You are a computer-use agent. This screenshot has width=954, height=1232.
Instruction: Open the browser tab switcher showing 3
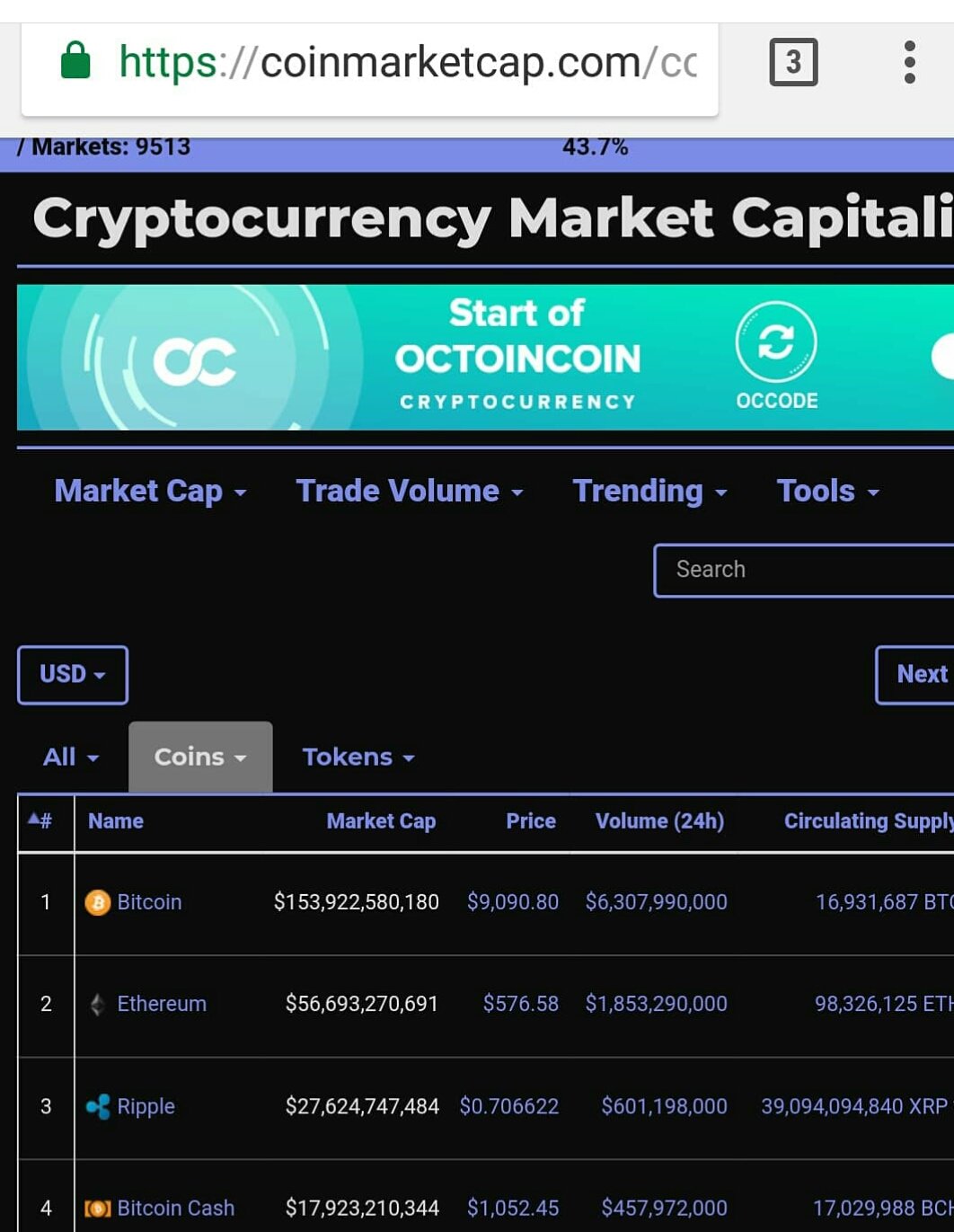pyautogui.click(x=793, y=62)
